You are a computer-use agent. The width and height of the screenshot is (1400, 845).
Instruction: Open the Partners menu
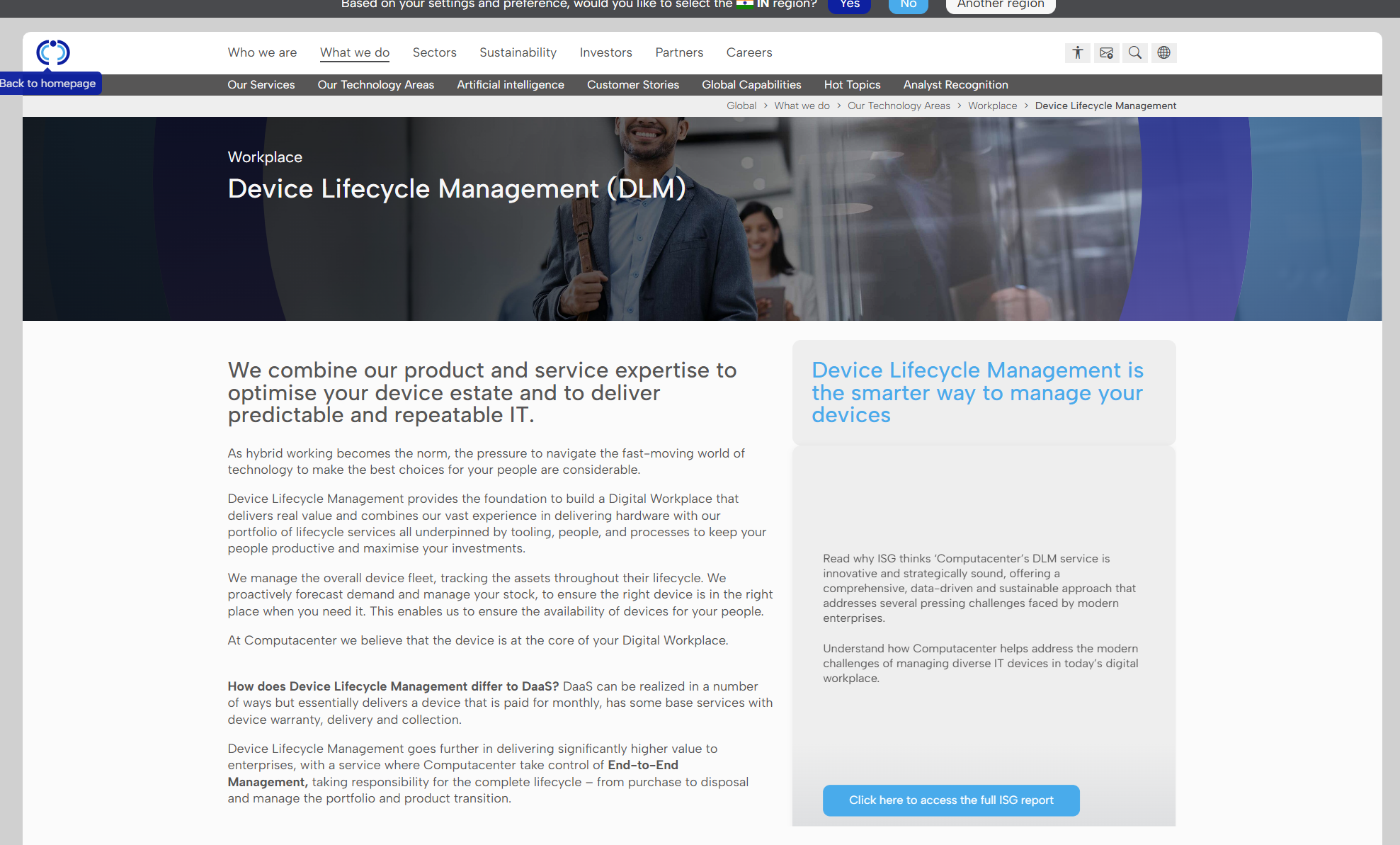(x=679, y=52)
